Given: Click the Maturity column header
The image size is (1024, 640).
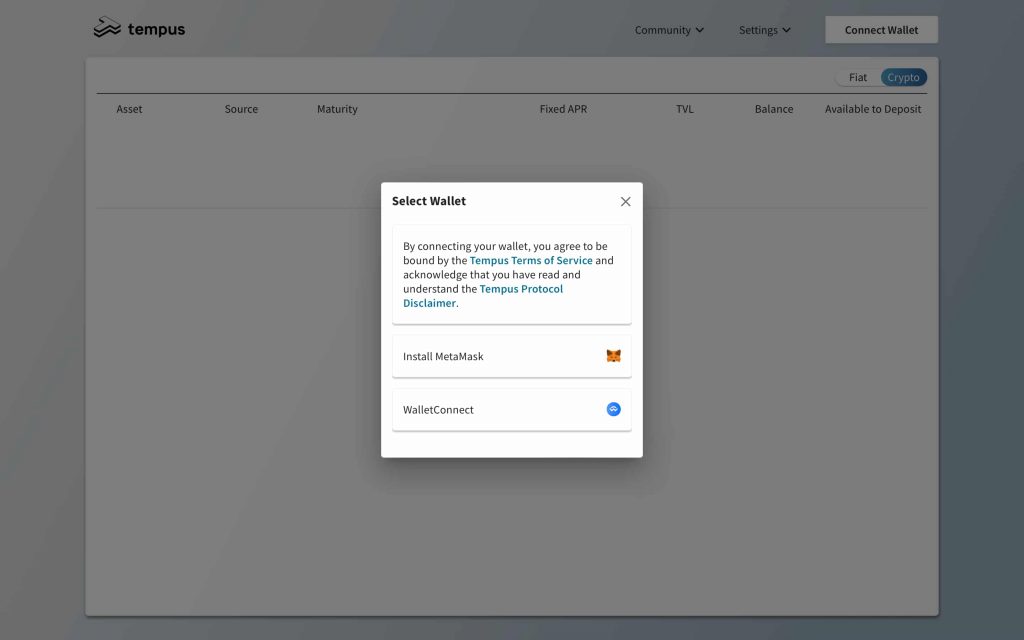Looking at the screenshot, I should [x=337, y=109].
